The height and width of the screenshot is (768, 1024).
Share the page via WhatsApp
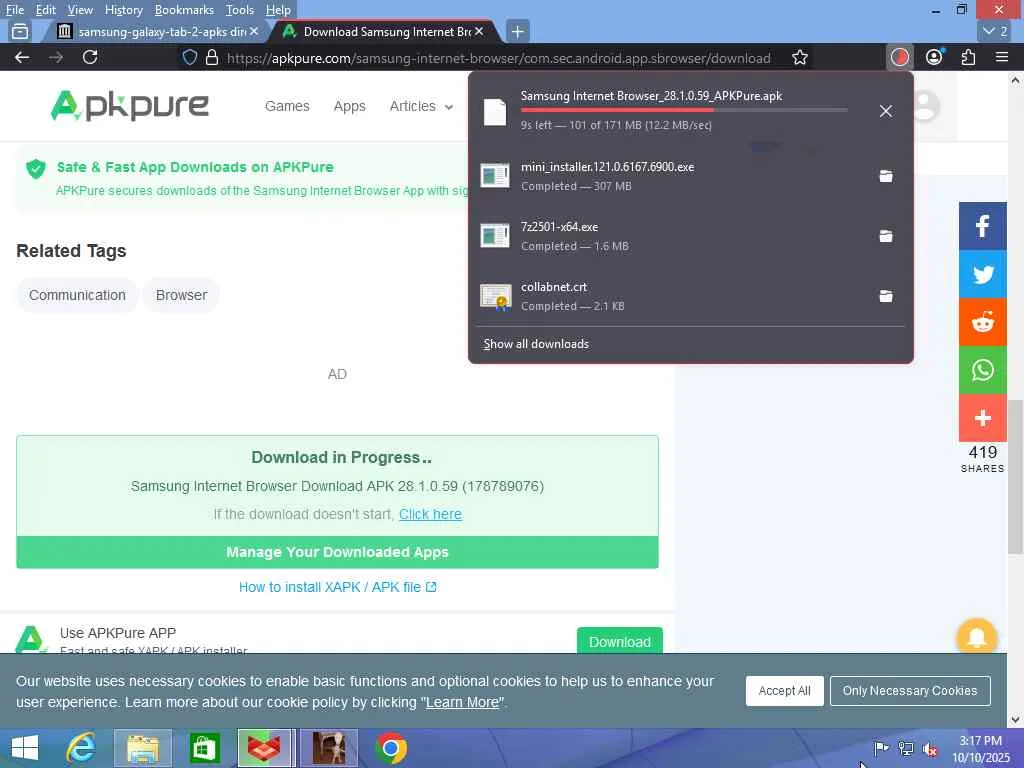(983, 370)
